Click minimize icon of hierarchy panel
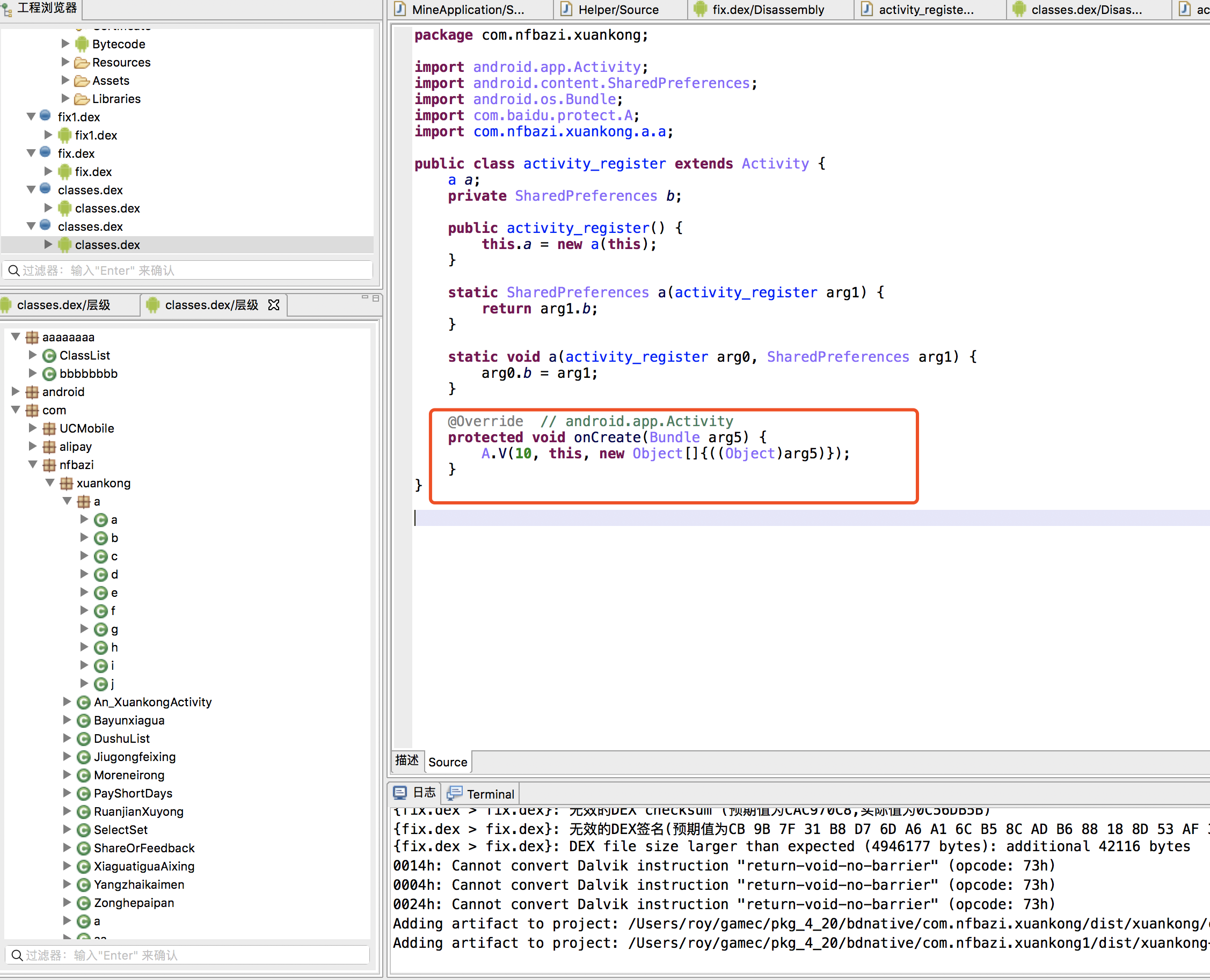 [365, 297]
